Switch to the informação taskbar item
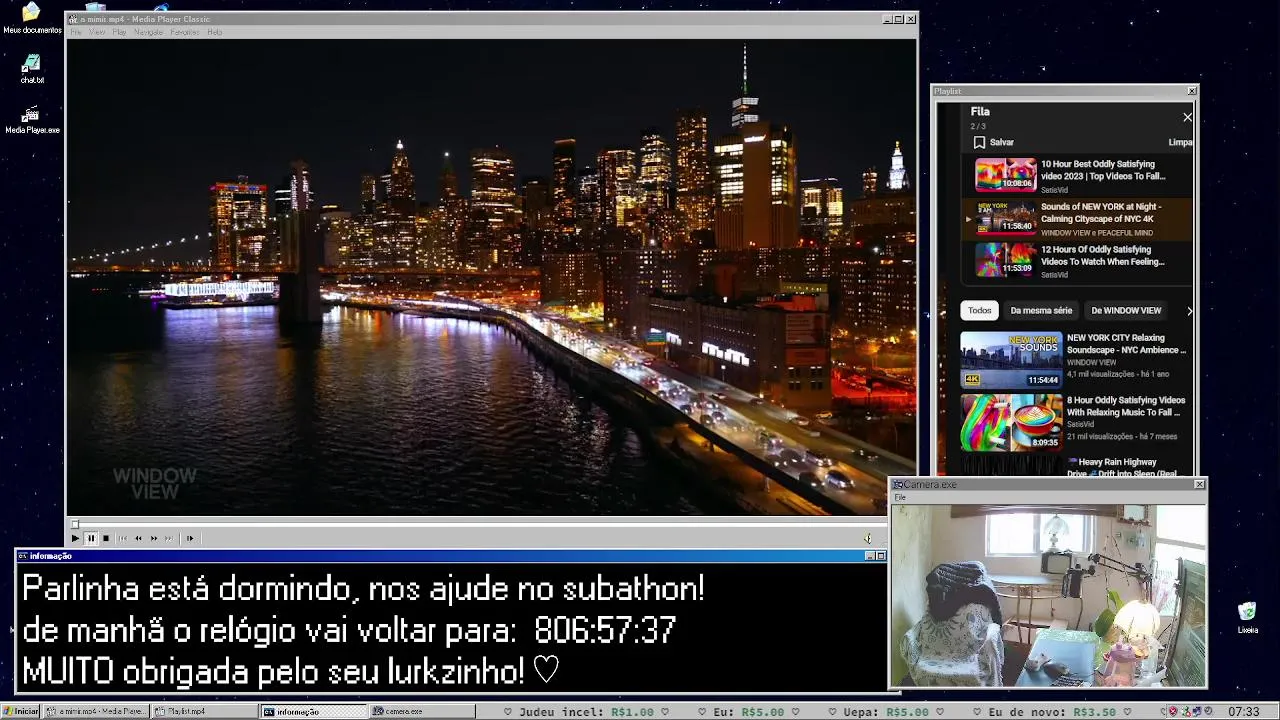Viewport: 1280px width, 720px height. 314,711
